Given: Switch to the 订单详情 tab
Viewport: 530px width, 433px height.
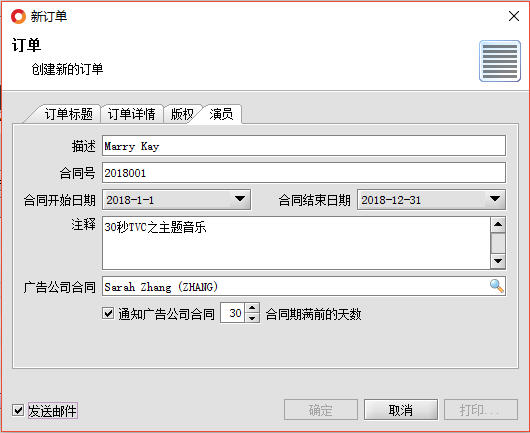Looking at the screenshot, I should [x=132, y=114].
